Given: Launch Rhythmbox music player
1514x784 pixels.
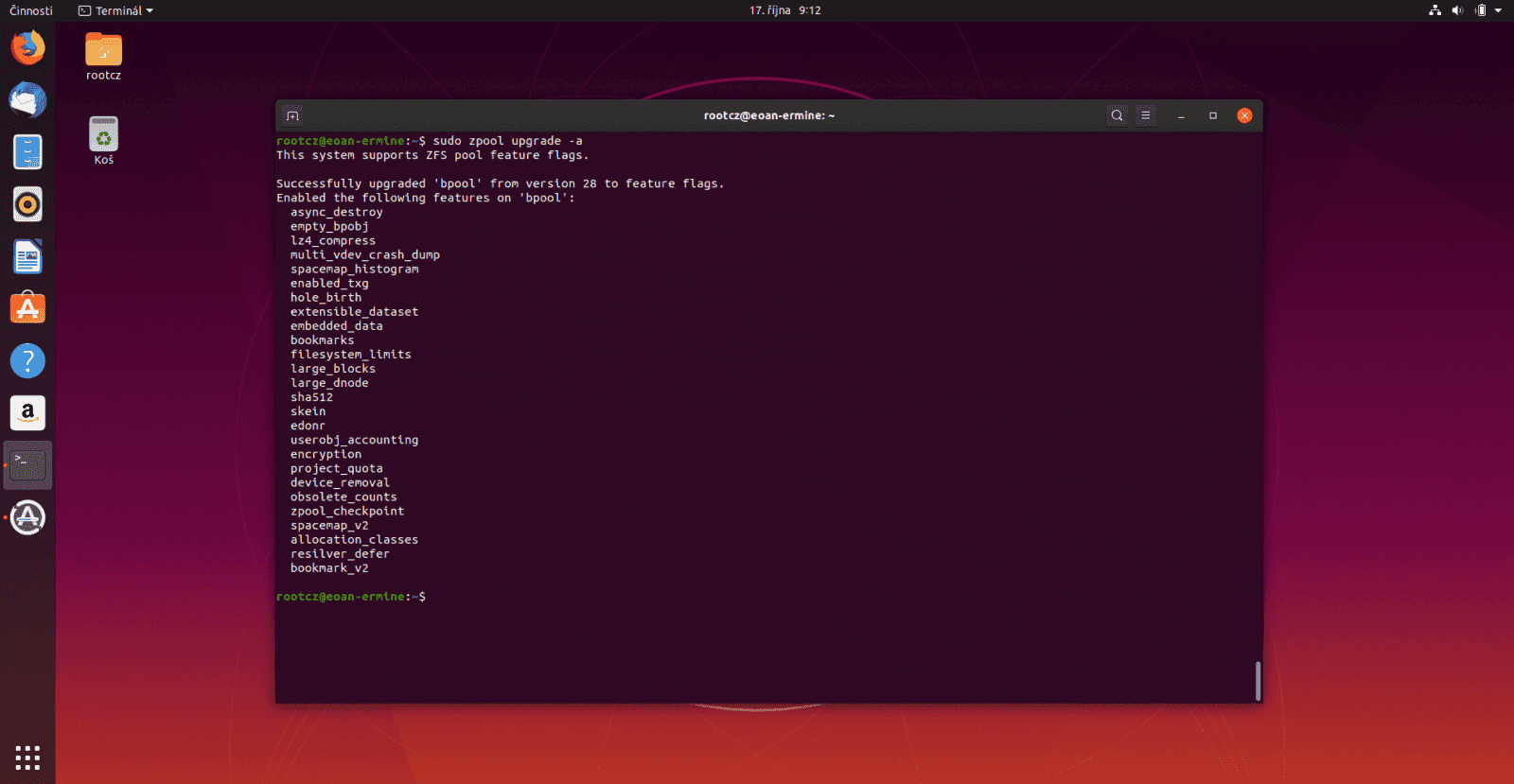Looking at the screenshot, I should tap(27, 204).
